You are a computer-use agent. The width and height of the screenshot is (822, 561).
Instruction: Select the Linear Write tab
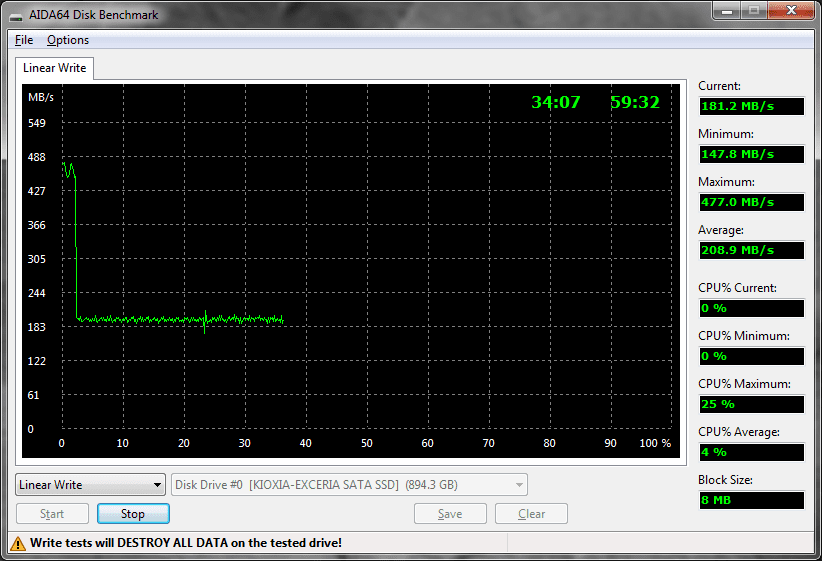tap(55, 68)
